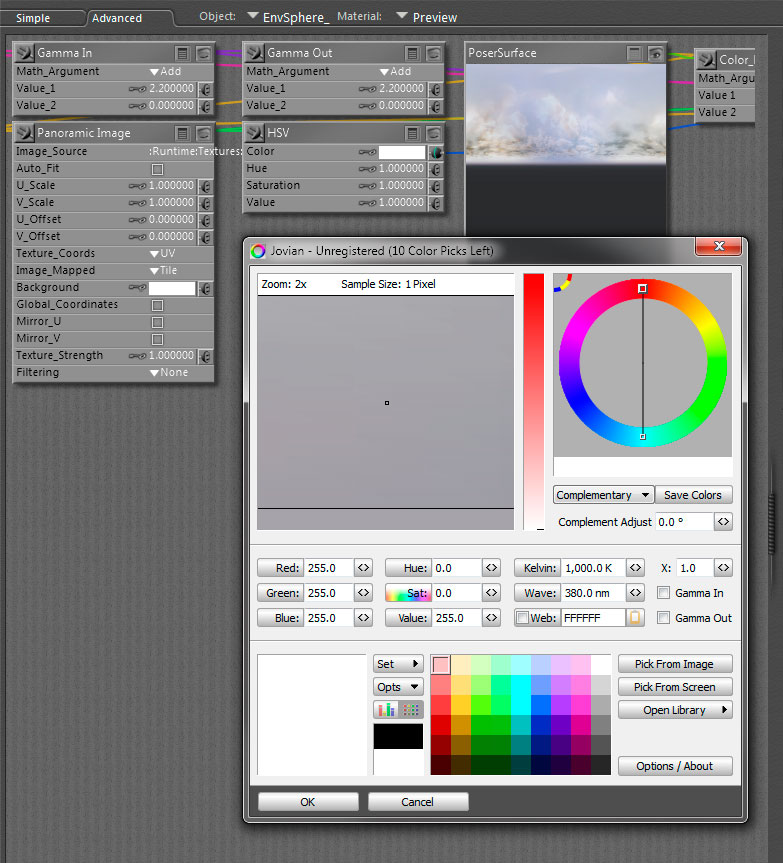Open the Open Library menu
783x863 pixels.
(675, 710)
